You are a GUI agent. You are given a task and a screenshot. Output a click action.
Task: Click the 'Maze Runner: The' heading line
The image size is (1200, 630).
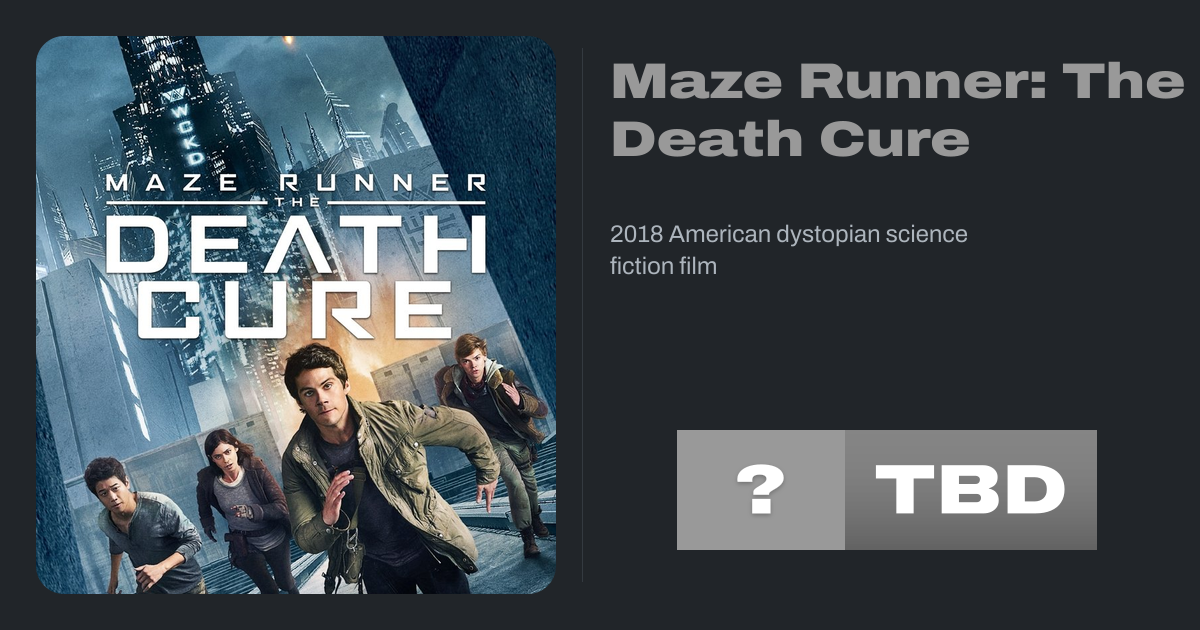(x=897, y=82)
